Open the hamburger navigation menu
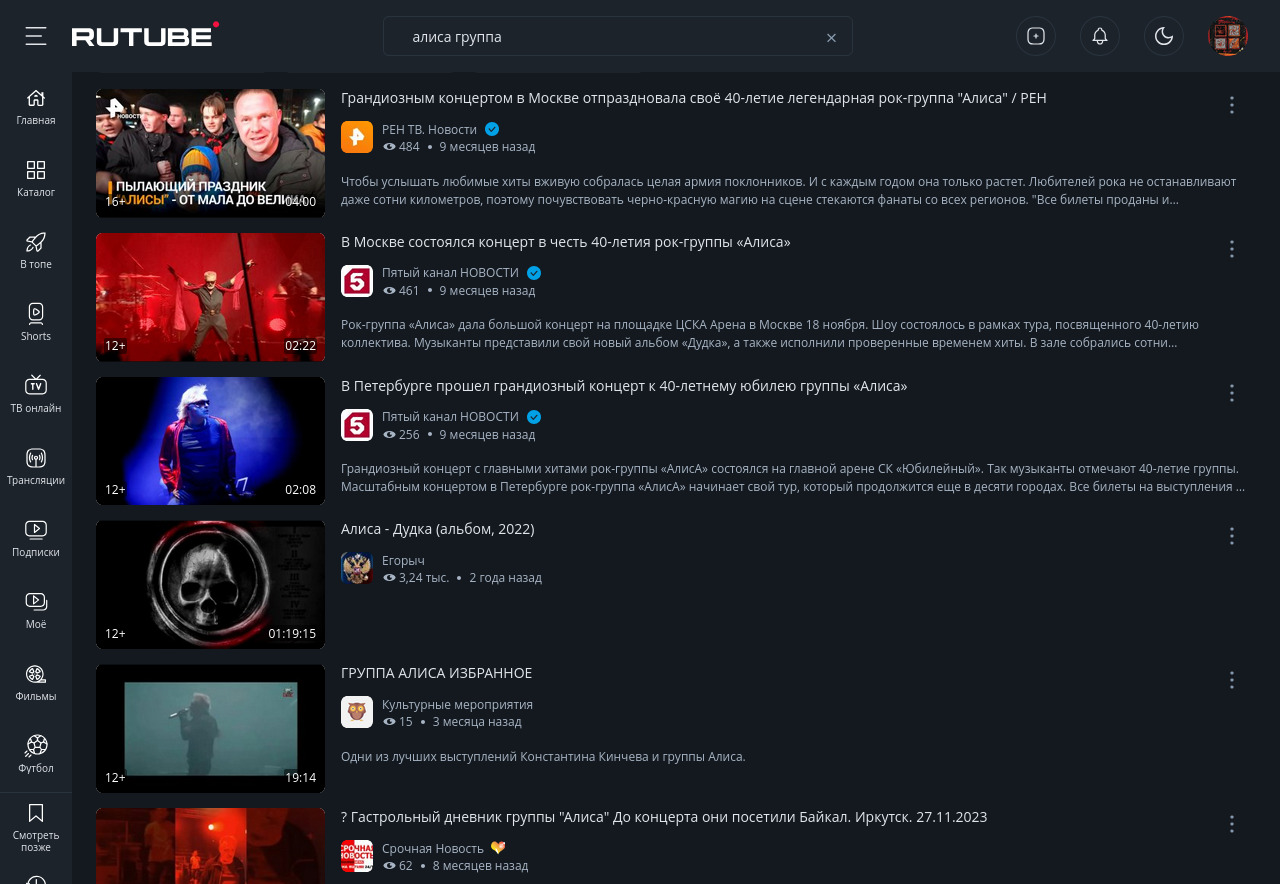The height and width of the screenshot is (884, 1280). tap(36, 36)
